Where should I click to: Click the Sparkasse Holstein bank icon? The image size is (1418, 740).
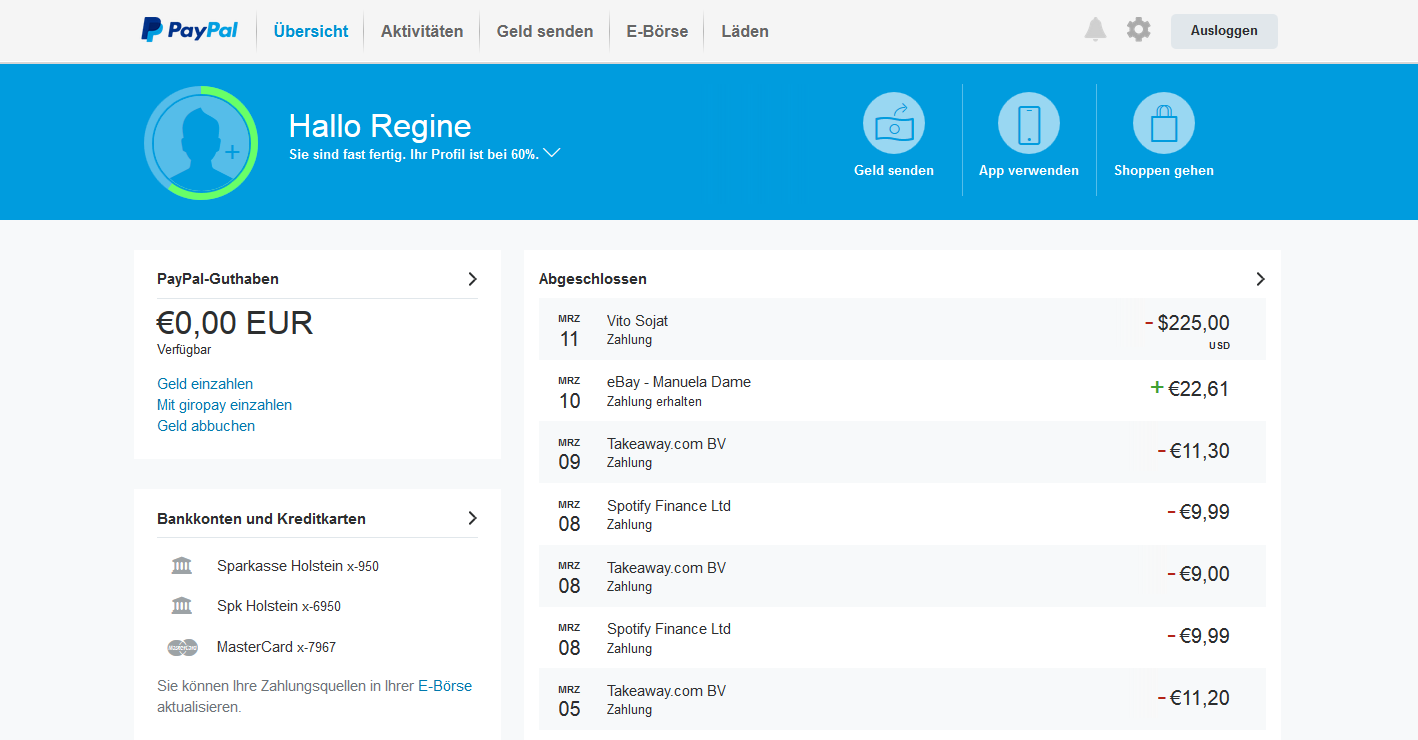(182, 566)
